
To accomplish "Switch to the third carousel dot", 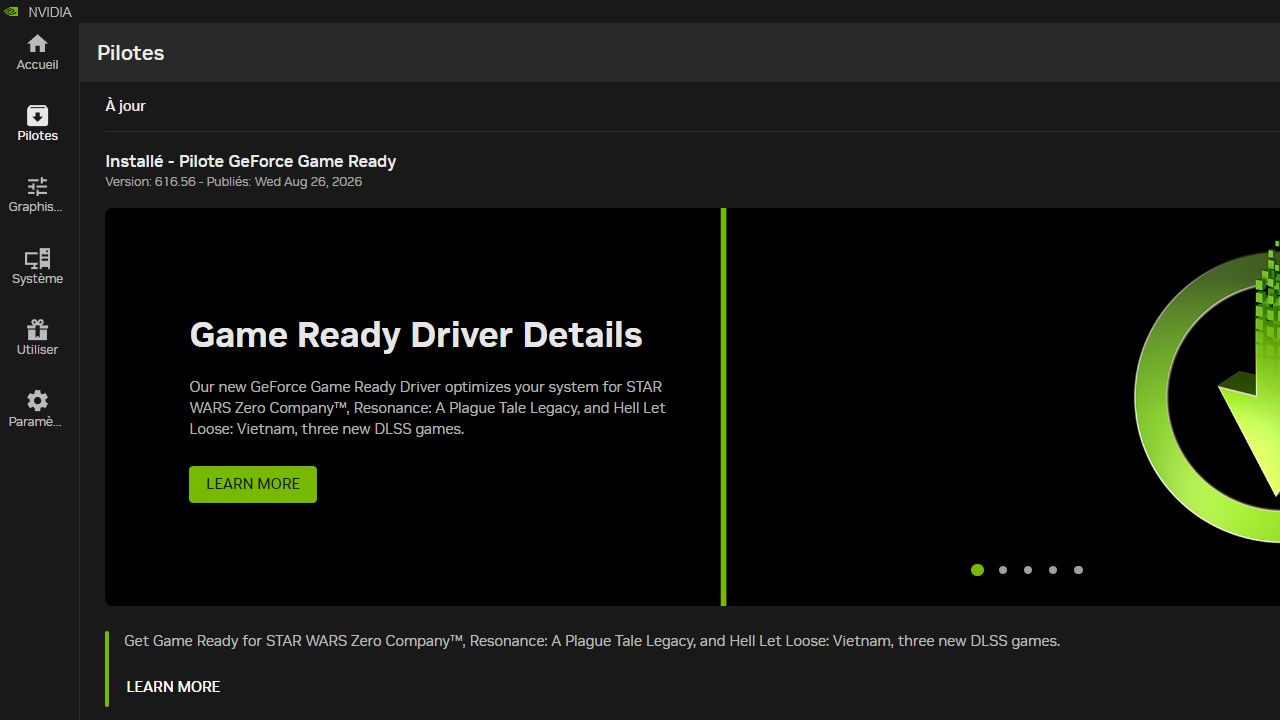I will (1028, 570).
